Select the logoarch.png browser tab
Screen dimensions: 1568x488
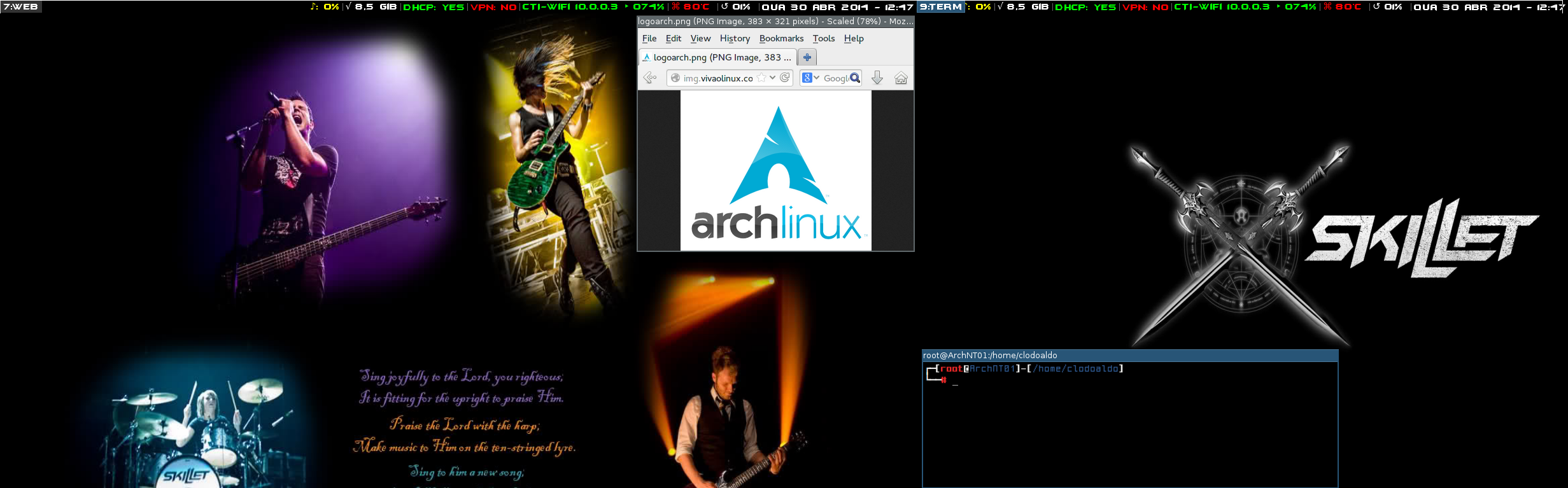point(717,57)
